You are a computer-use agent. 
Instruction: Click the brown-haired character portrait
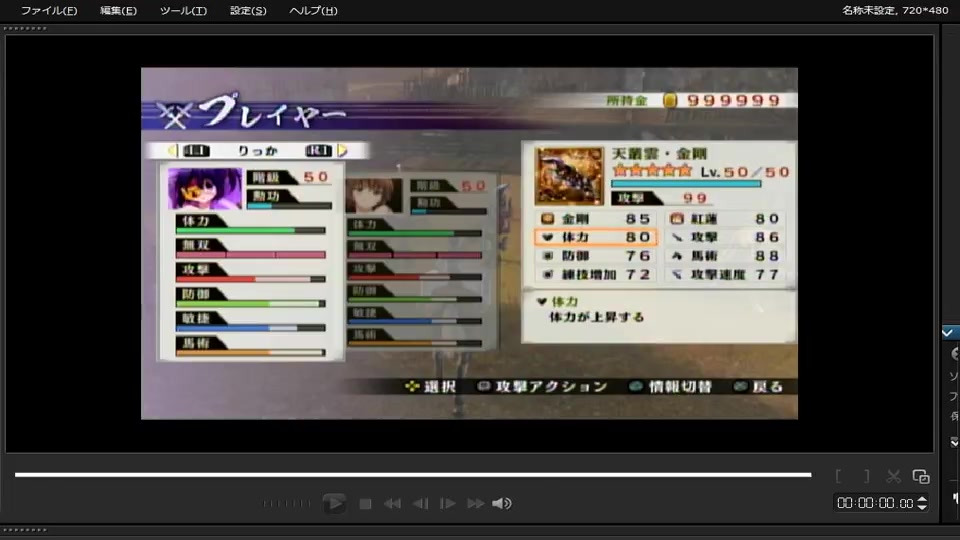click(374, 196)
